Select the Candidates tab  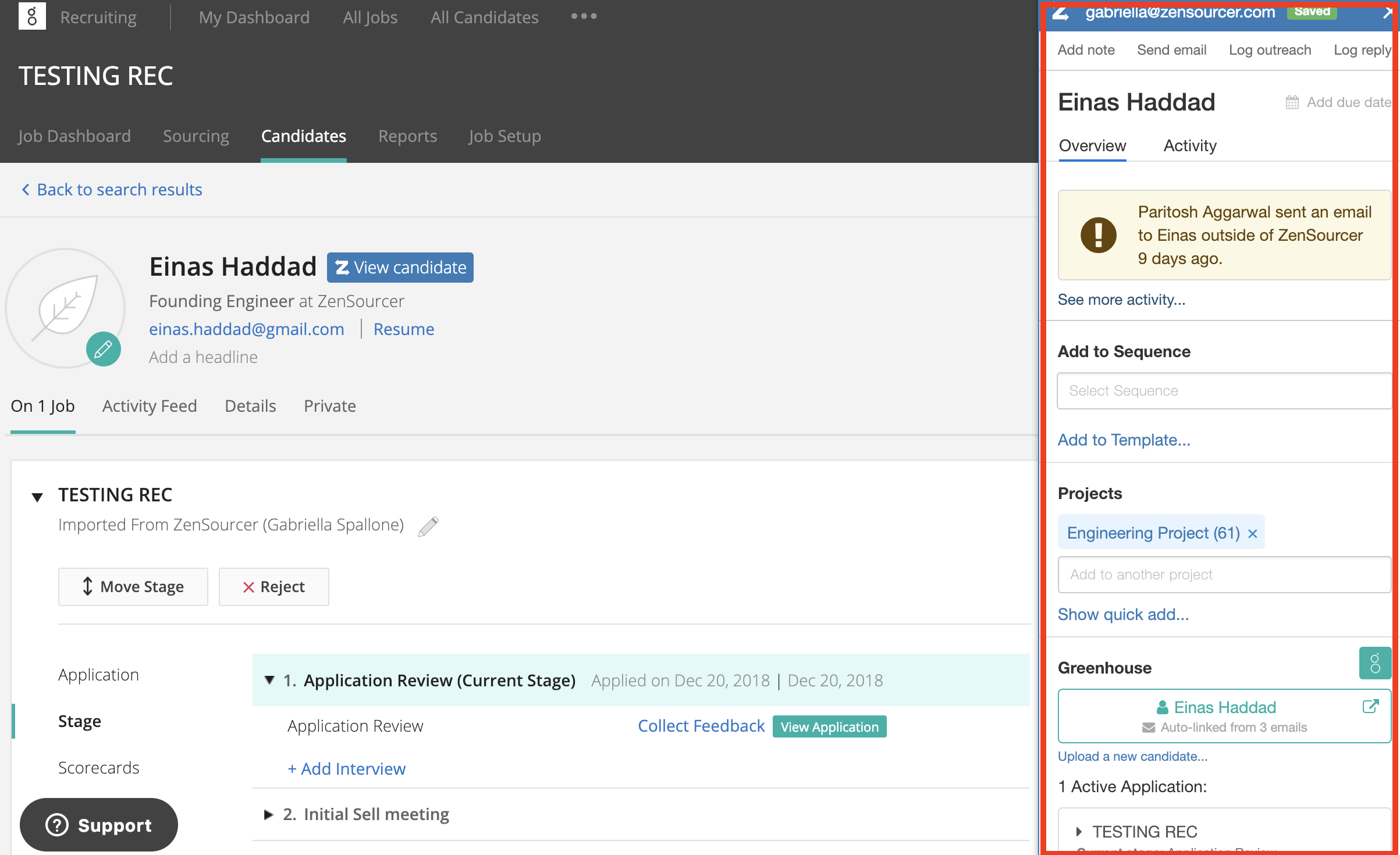pos(304,136)
